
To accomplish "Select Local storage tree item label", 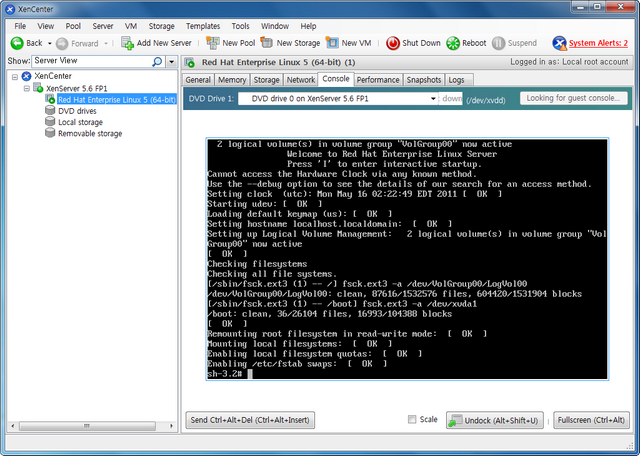I will [x=80, y=122].
